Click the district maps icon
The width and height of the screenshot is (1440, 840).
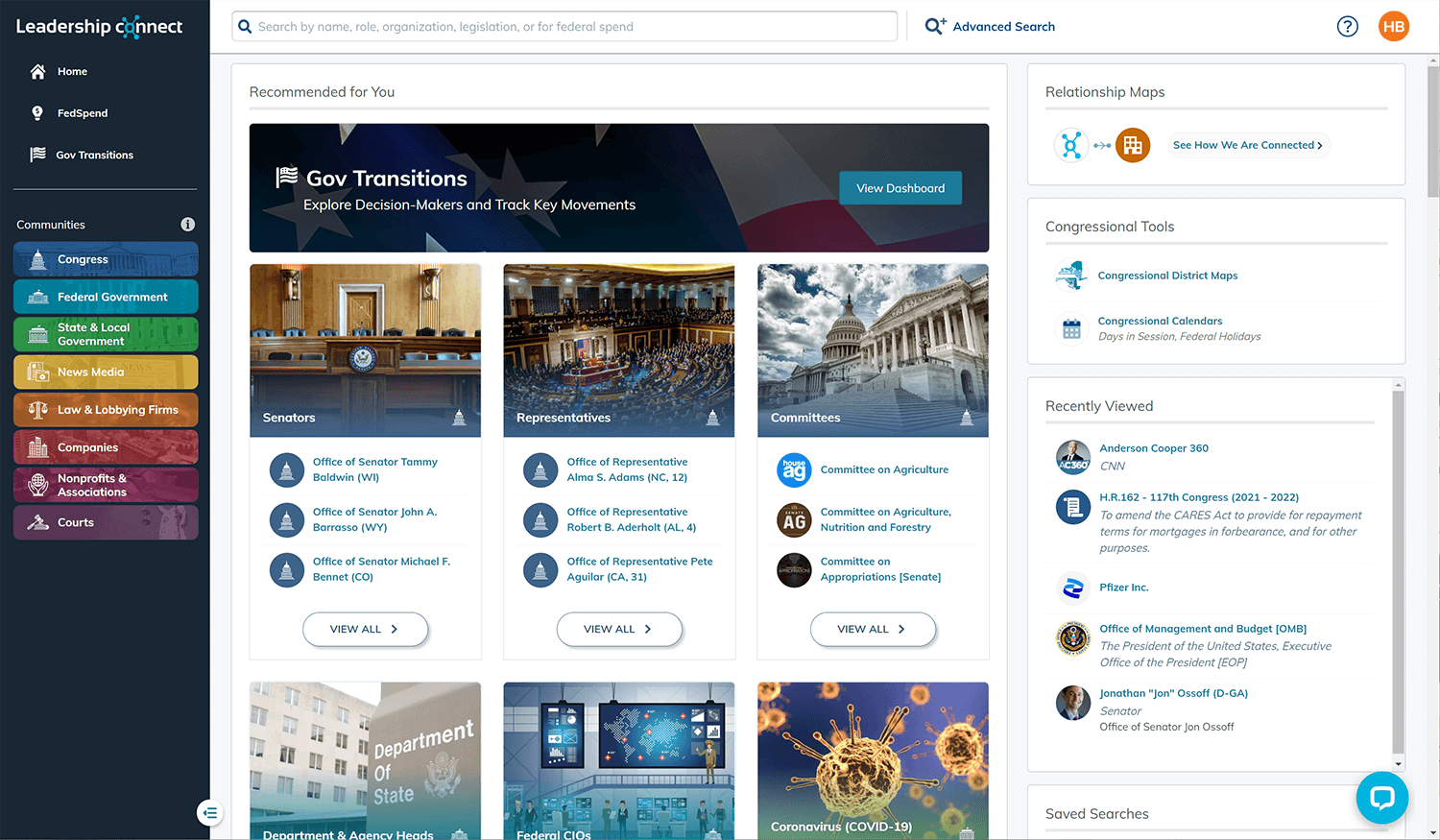tap(1071, 276)
